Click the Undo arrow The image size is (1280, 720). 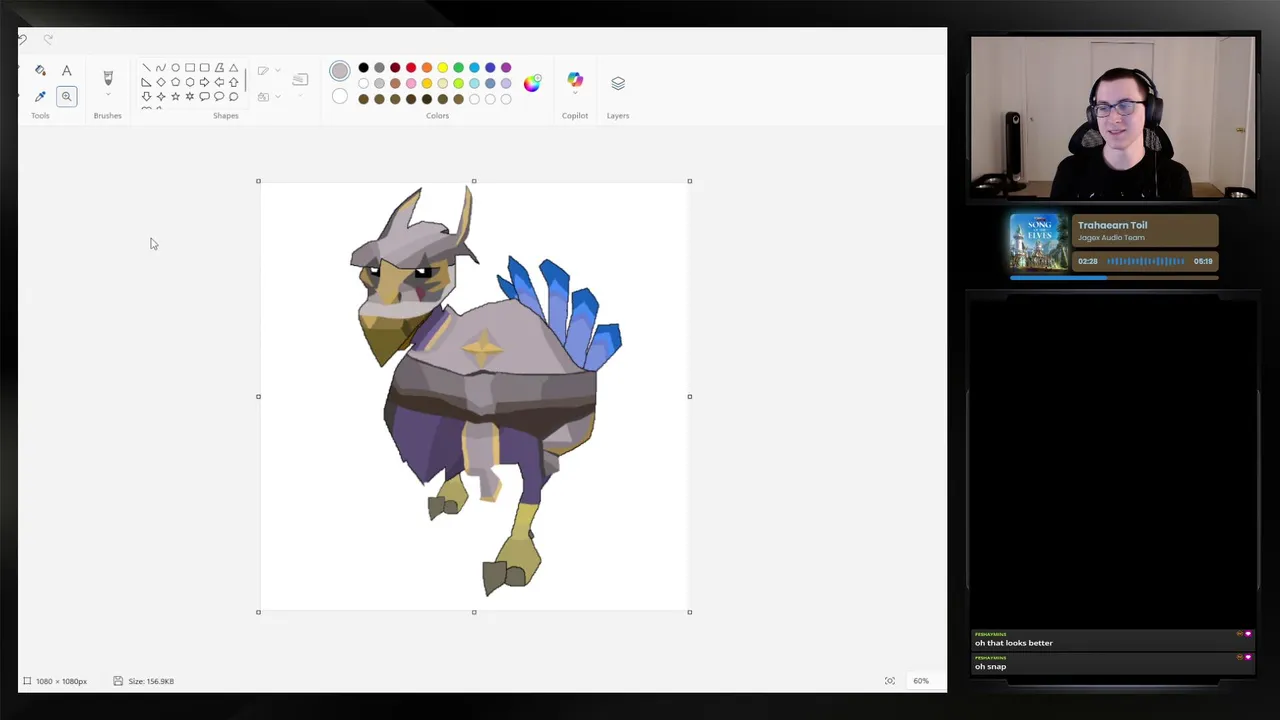[x=22, y=39]
